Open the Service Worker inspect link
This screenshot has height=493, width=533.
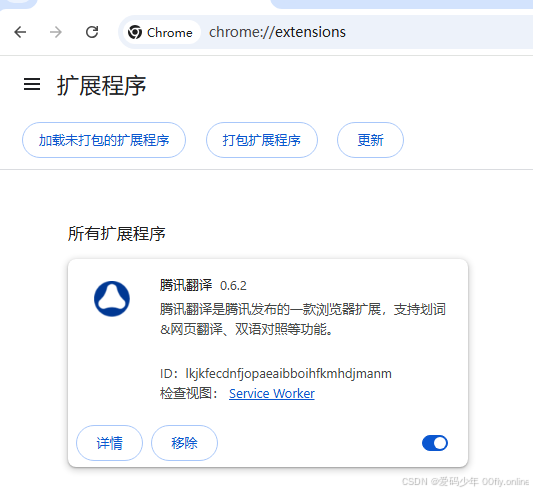pos(272,393)
